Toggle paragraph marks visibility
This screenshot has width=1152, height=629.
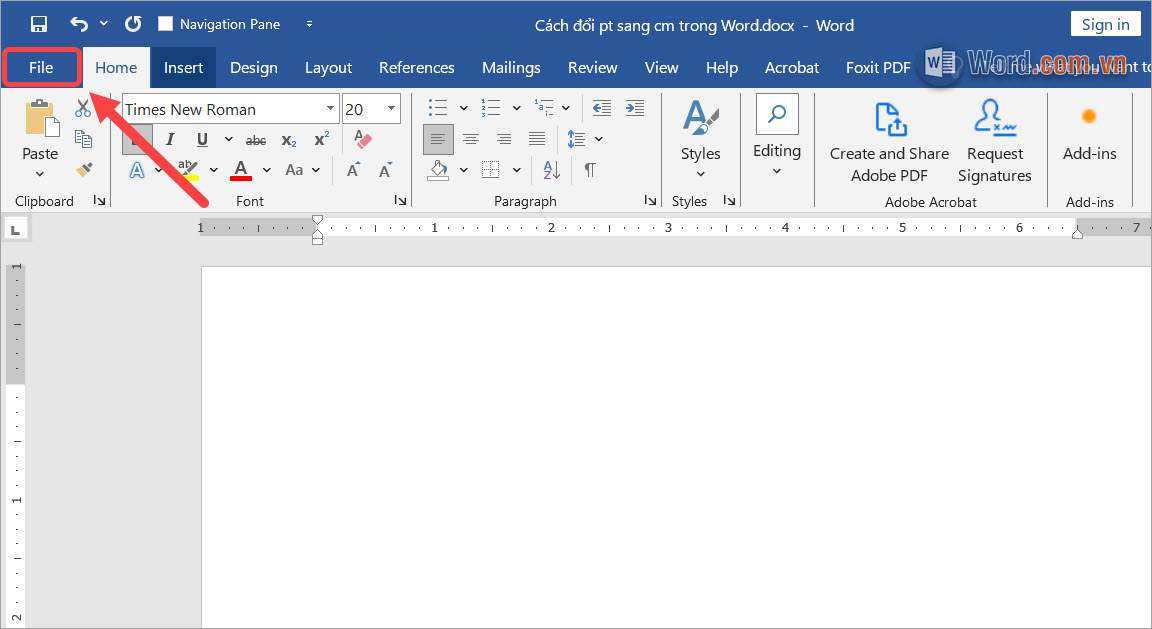point(589,169)
